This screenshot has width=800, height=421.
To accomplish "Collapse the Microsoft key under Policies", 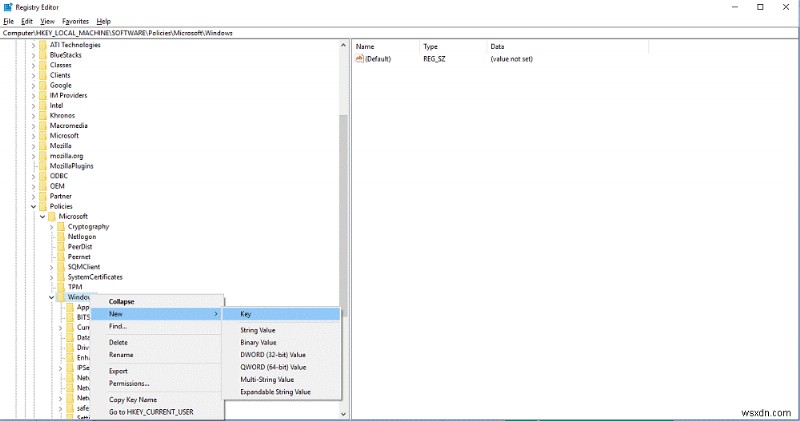I will click(x=42, y=216).
